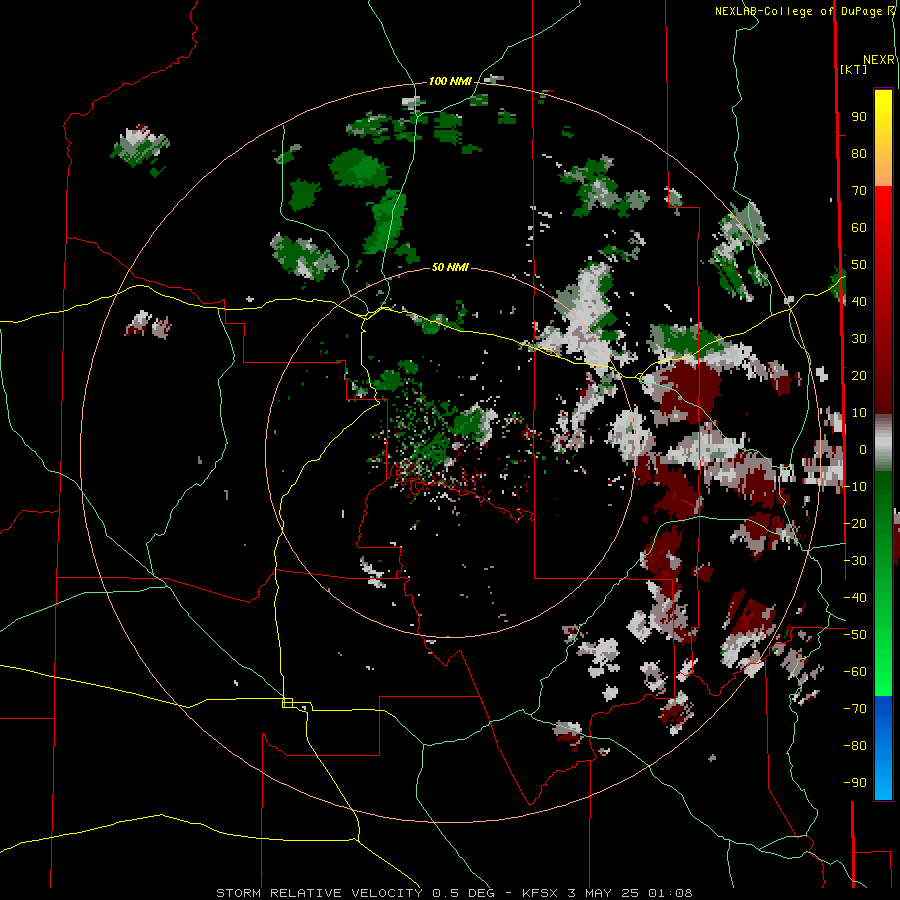This screenshot has width=900, height=900.
Task: Click the "[KT]" units label
Action: pos(854,69)
